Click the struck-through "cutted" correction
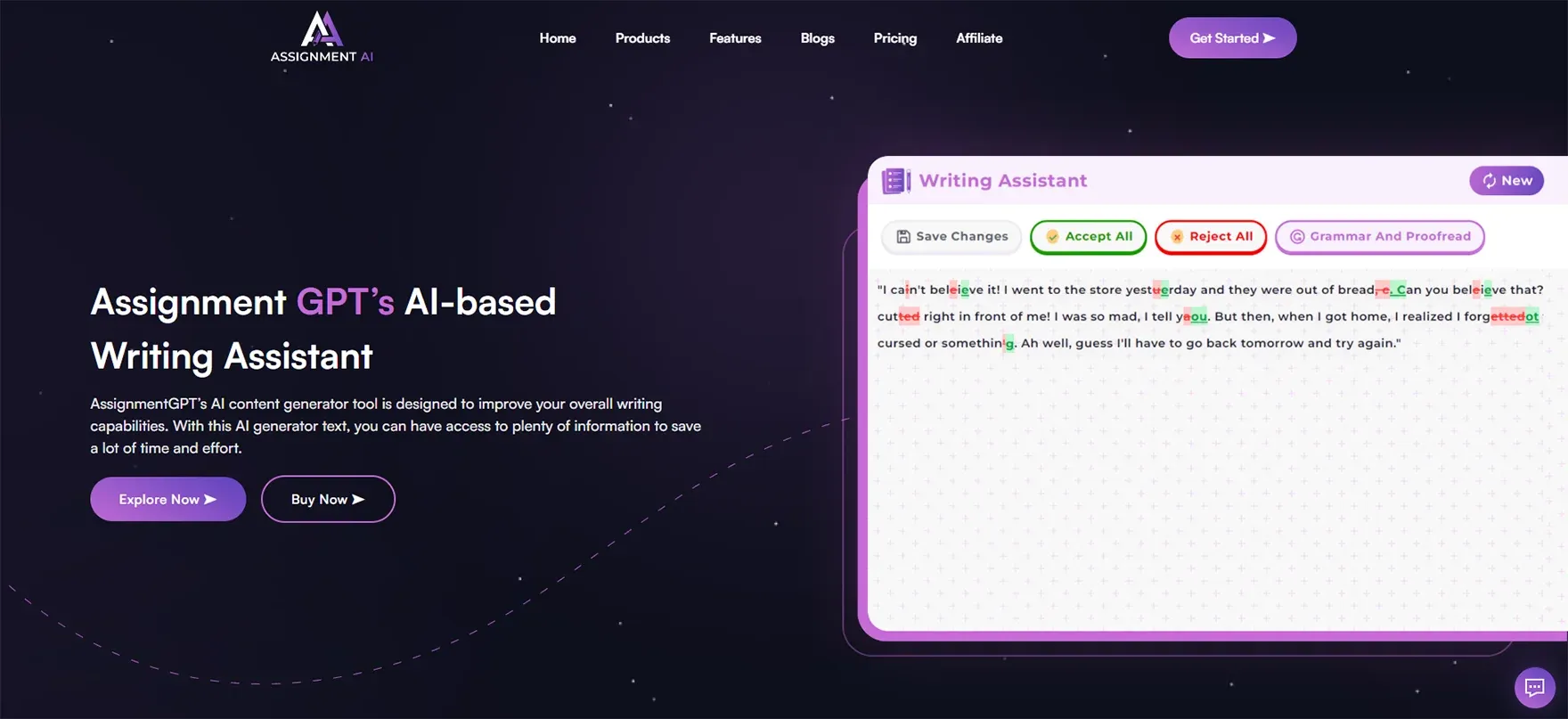 (898, 316)
